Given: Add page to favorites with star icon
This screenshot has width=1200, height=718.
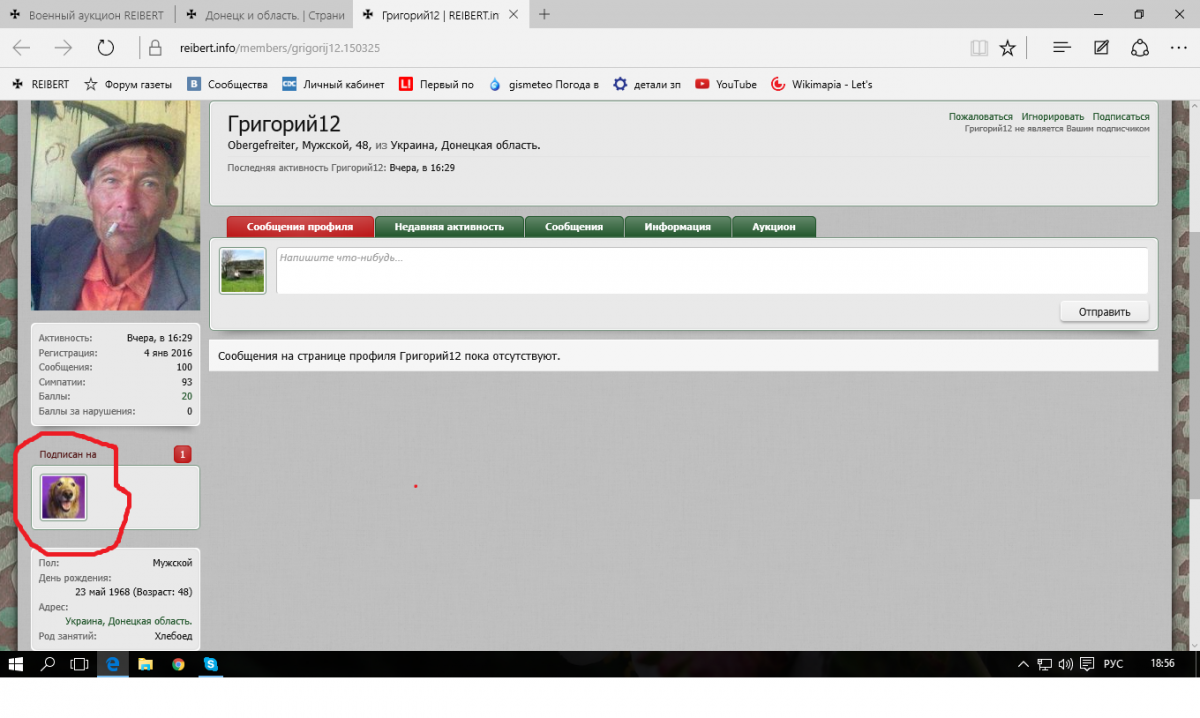Looking at the screenshot, I should [1008, 48].
